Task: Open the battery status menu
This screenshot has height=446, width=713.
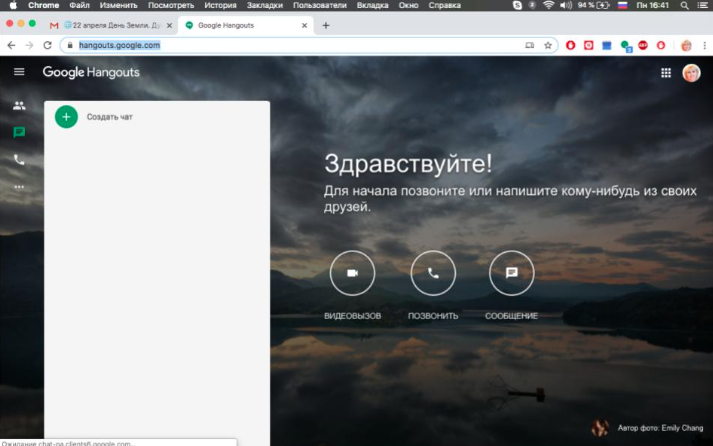Action: click(x=593, y=5)
